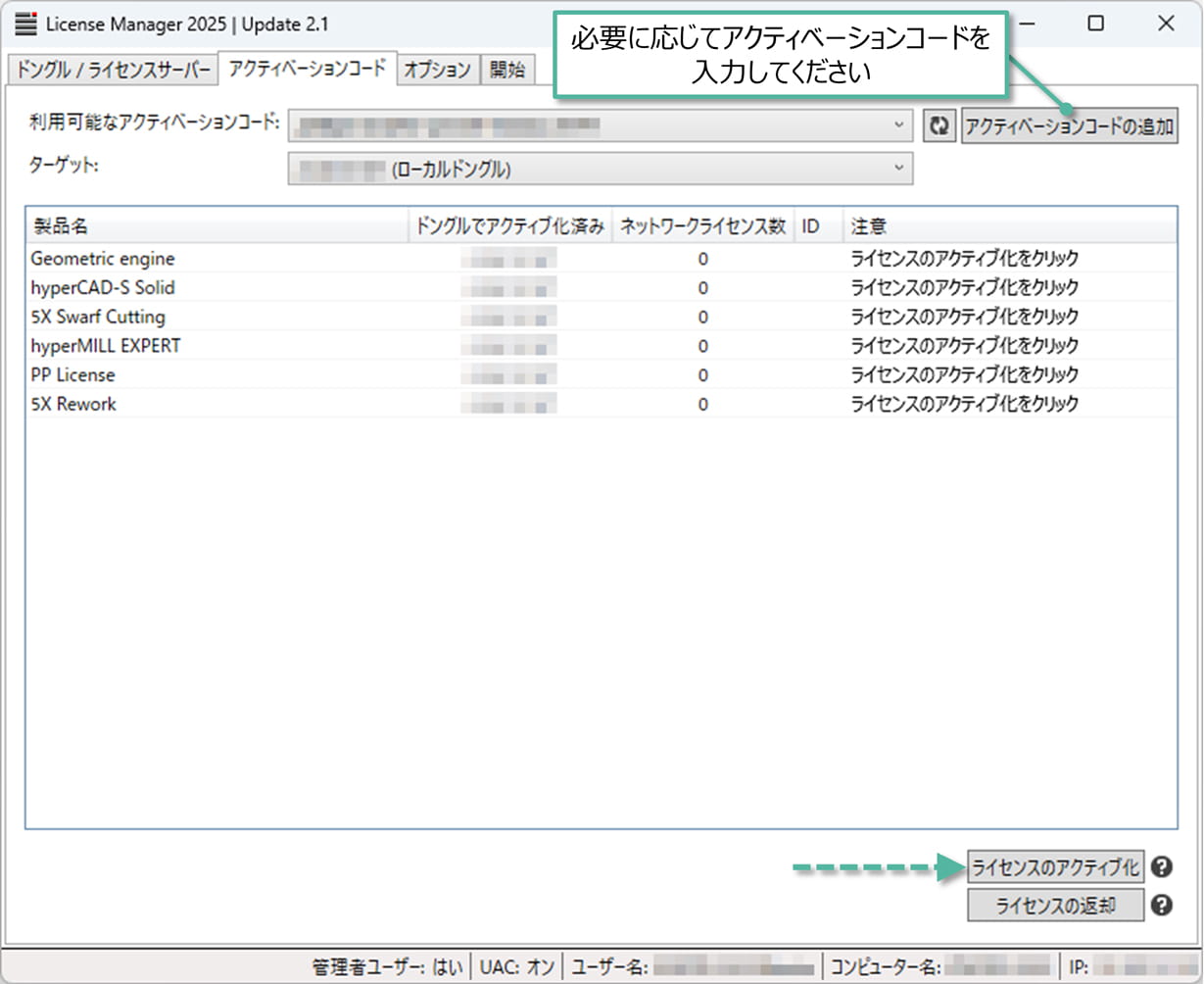Click the License Manager app icon in title bar
Image resolution: width=1204 pixels, height=984 pixels.
pyautogui.click(x=26, y=24)
